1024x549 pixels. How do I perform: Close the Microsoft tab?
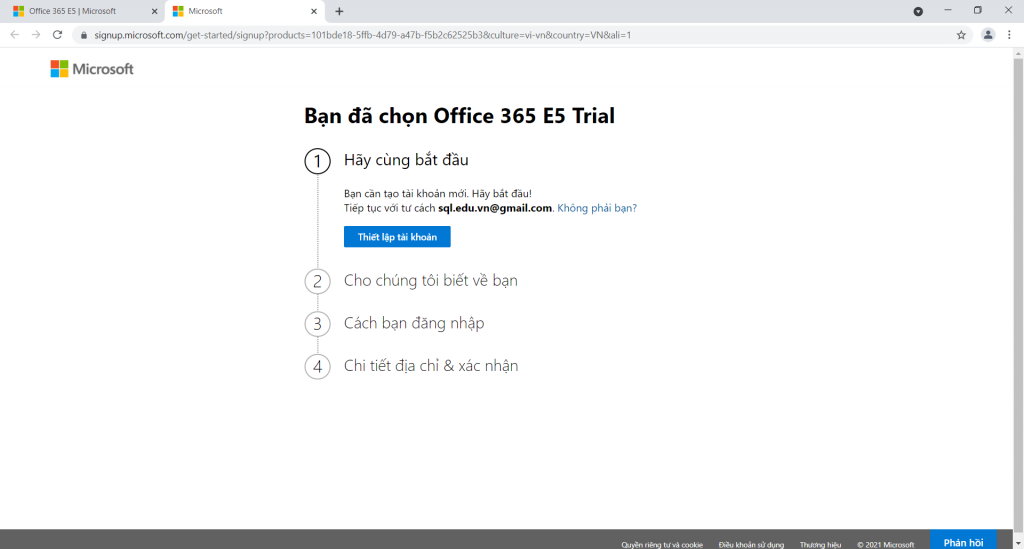click(x=313, y=11)
